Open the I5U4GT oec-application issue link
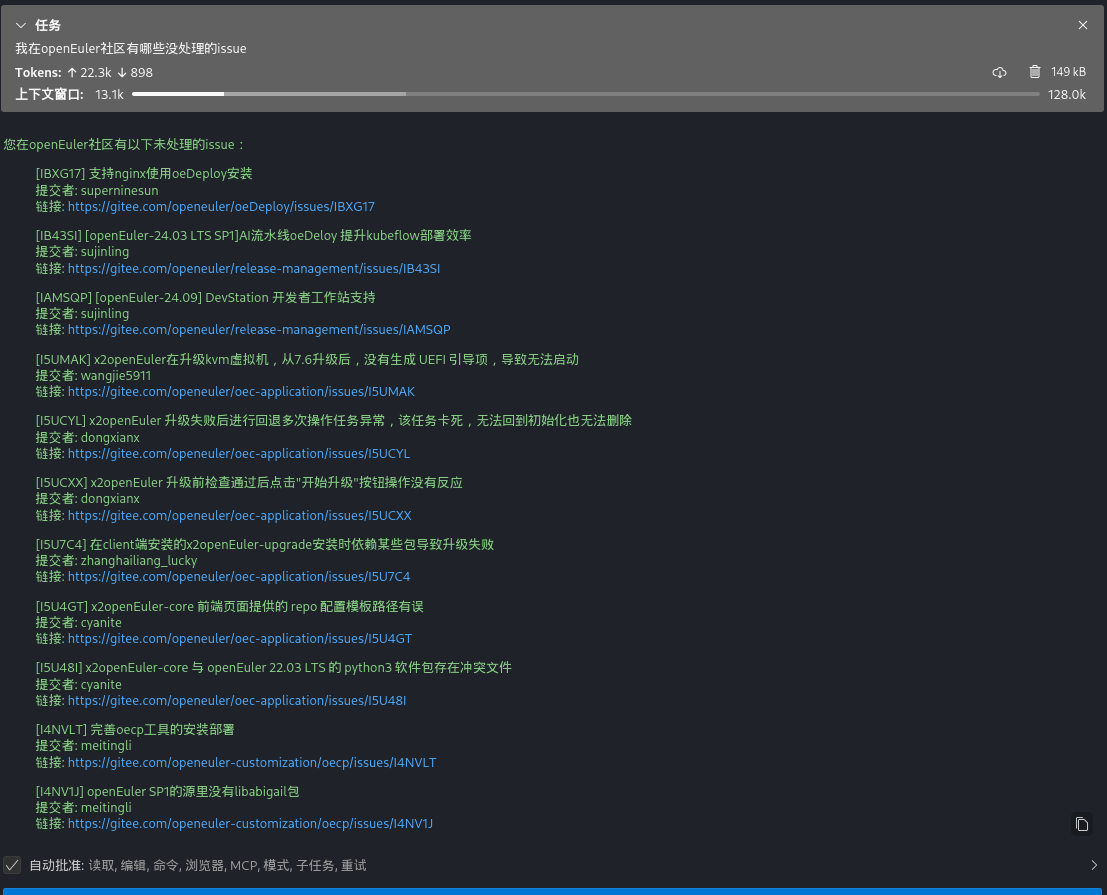Screen dimensions: 1107x895 click(x=240, y=639)
